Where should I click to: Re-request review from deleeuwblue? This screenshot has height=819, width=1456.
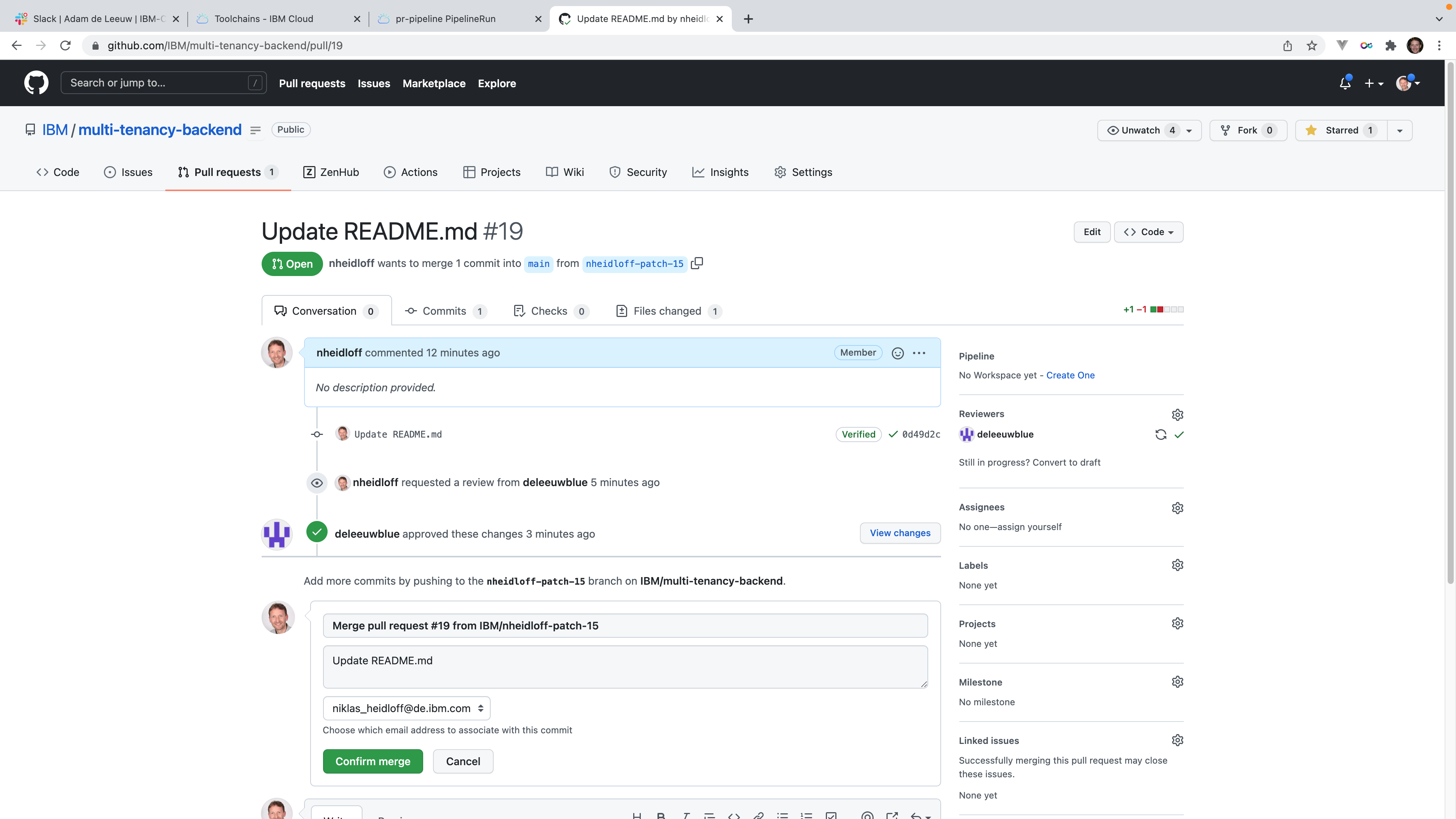click(1160, 435)
